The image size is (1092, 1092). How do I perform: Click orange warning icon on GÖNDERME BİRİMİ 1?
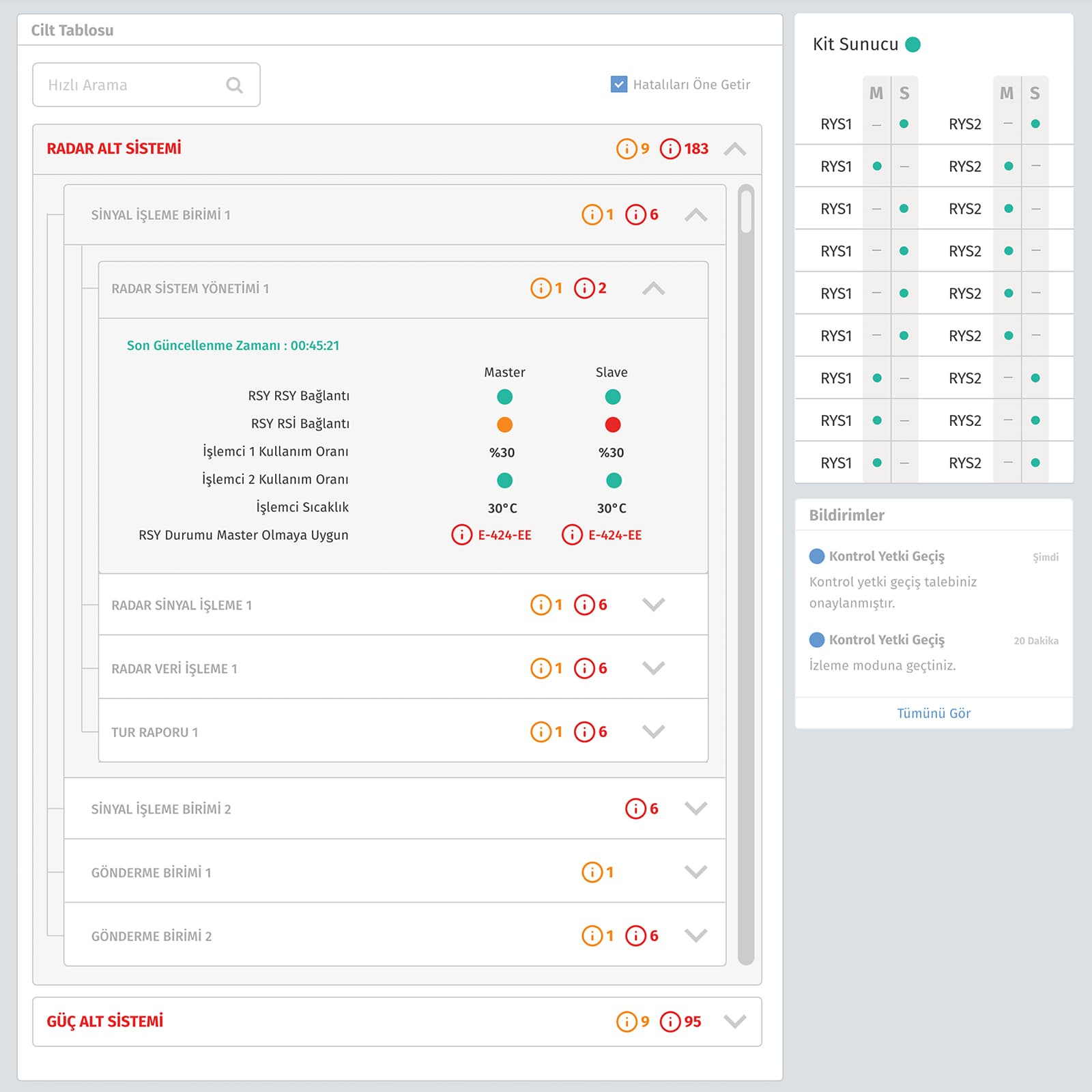(x=592, y=872)
